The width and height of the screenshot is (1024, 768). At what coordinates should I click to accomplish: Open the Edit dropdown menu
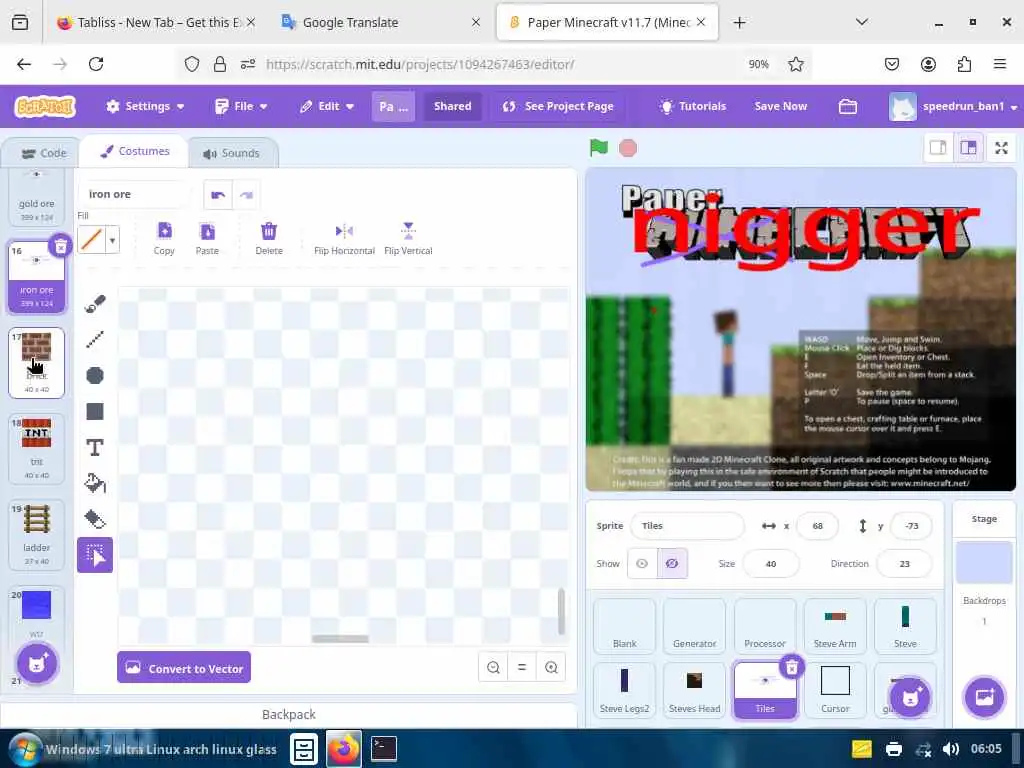coord(327,106)
